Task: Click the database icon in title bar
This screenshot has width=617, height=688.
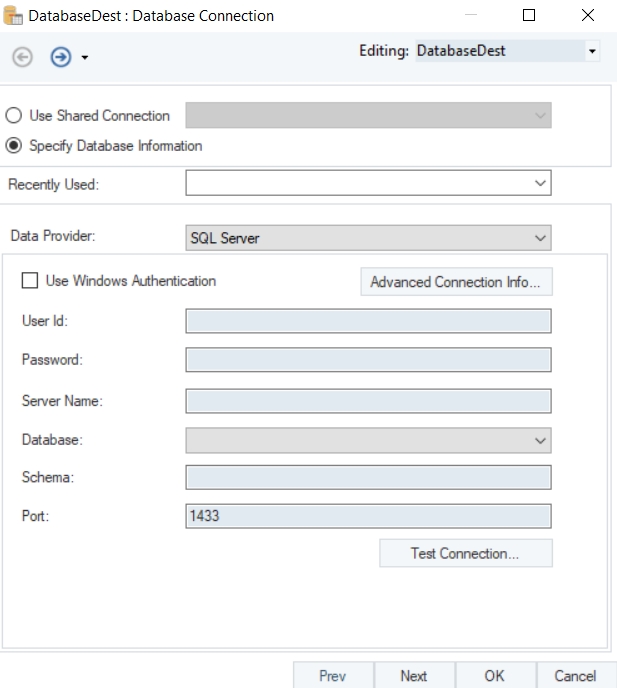Action: 12,16
